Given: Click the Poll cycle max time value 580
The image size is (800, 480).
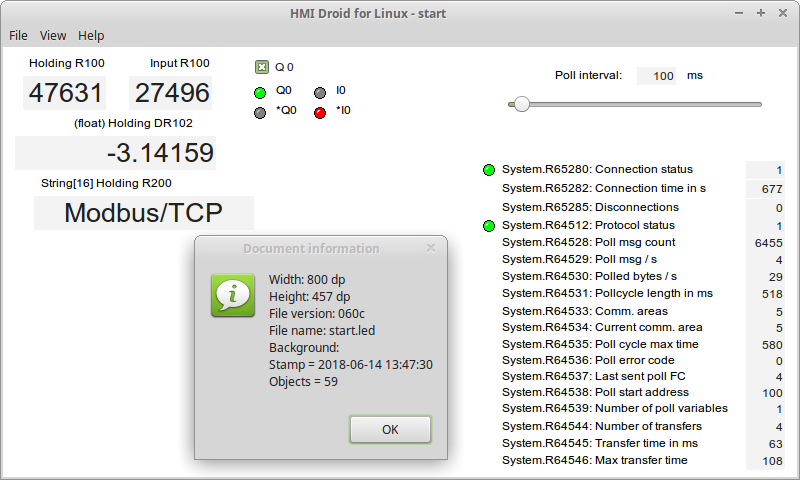Looking at the screenshot, I should coord(765,345).
